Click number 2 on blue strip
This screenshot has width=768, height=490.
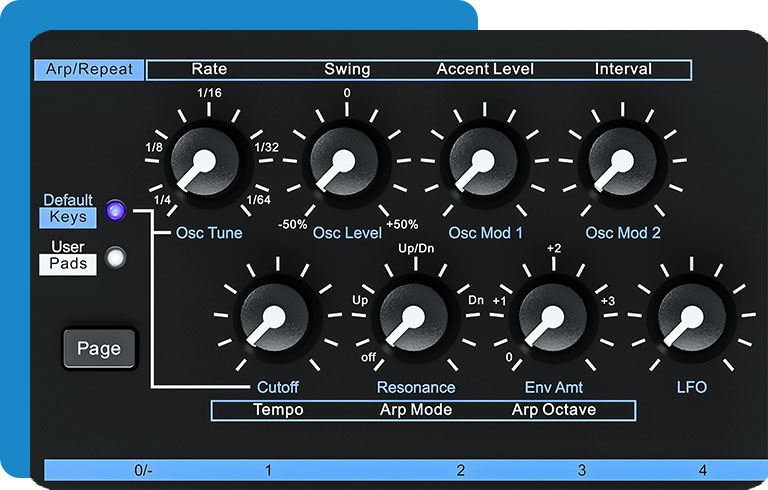pos(460,470)
